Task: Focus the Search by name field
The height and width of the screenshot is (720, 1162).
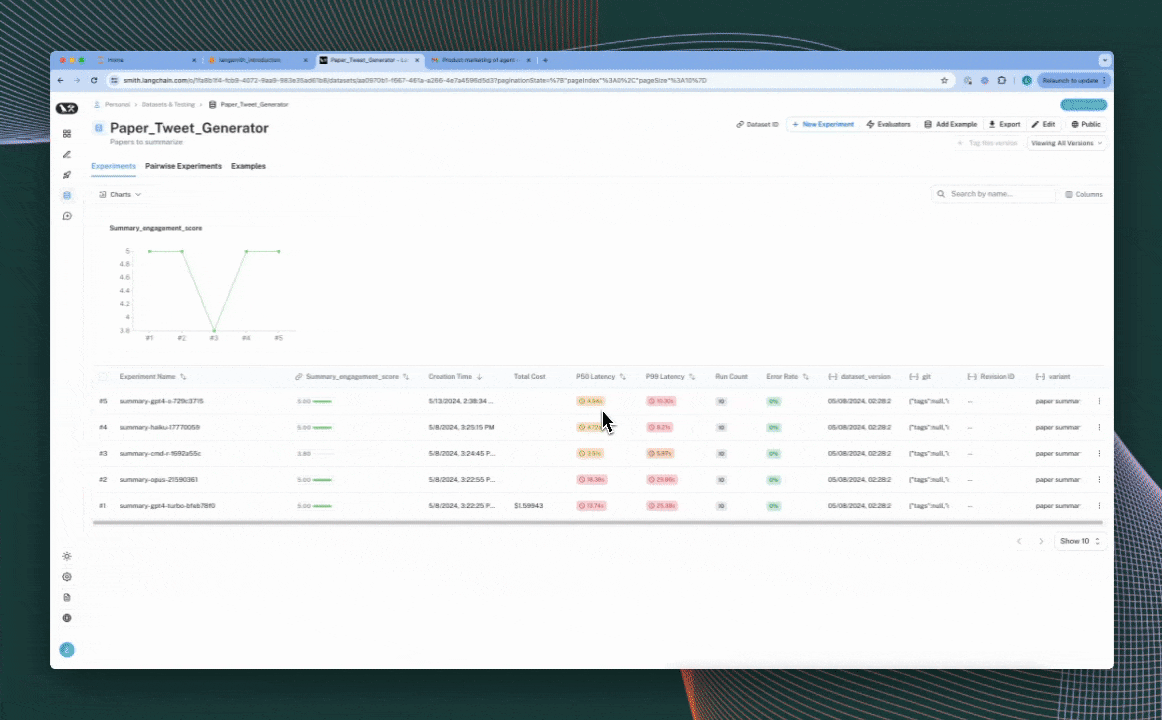Action: tap(993, 194)
